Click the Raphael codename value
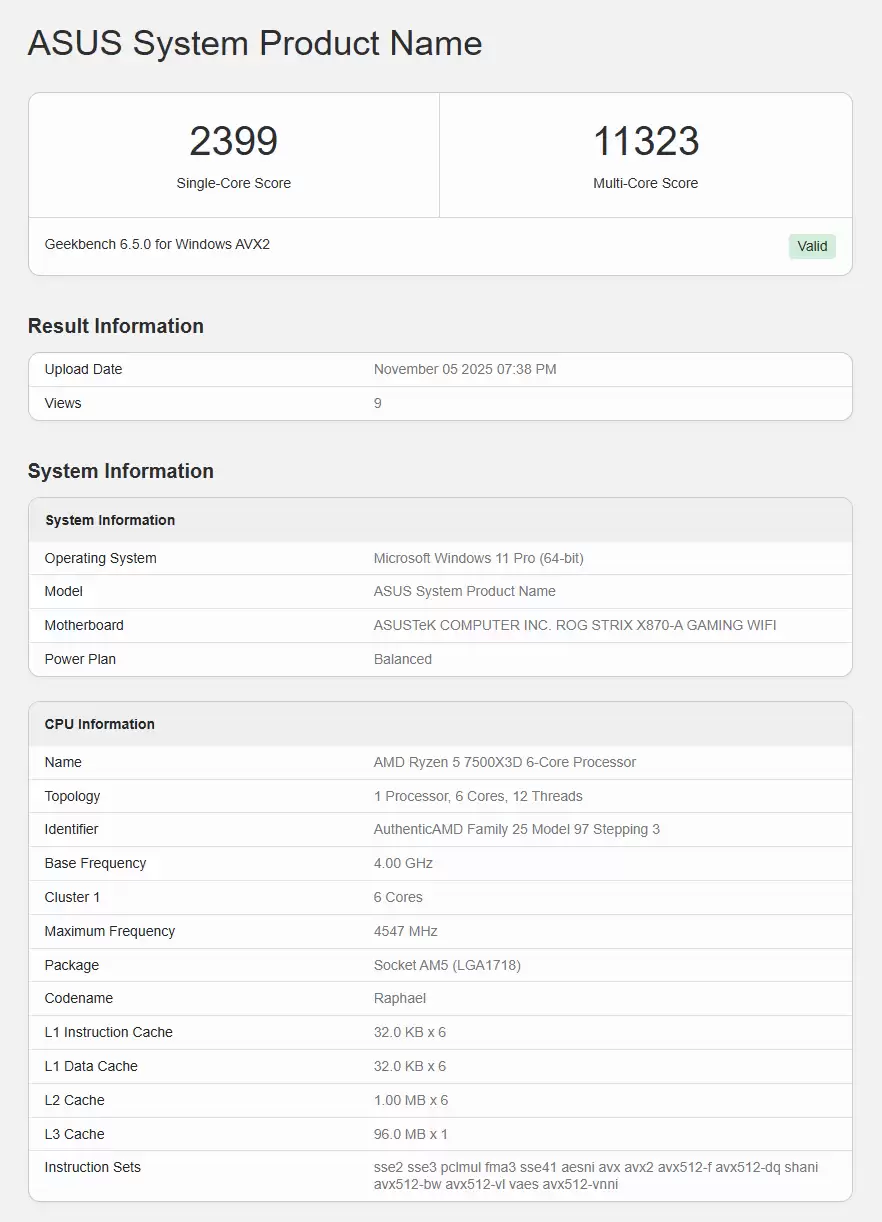Screen dimensions: 882x1222 click(400, 998)
